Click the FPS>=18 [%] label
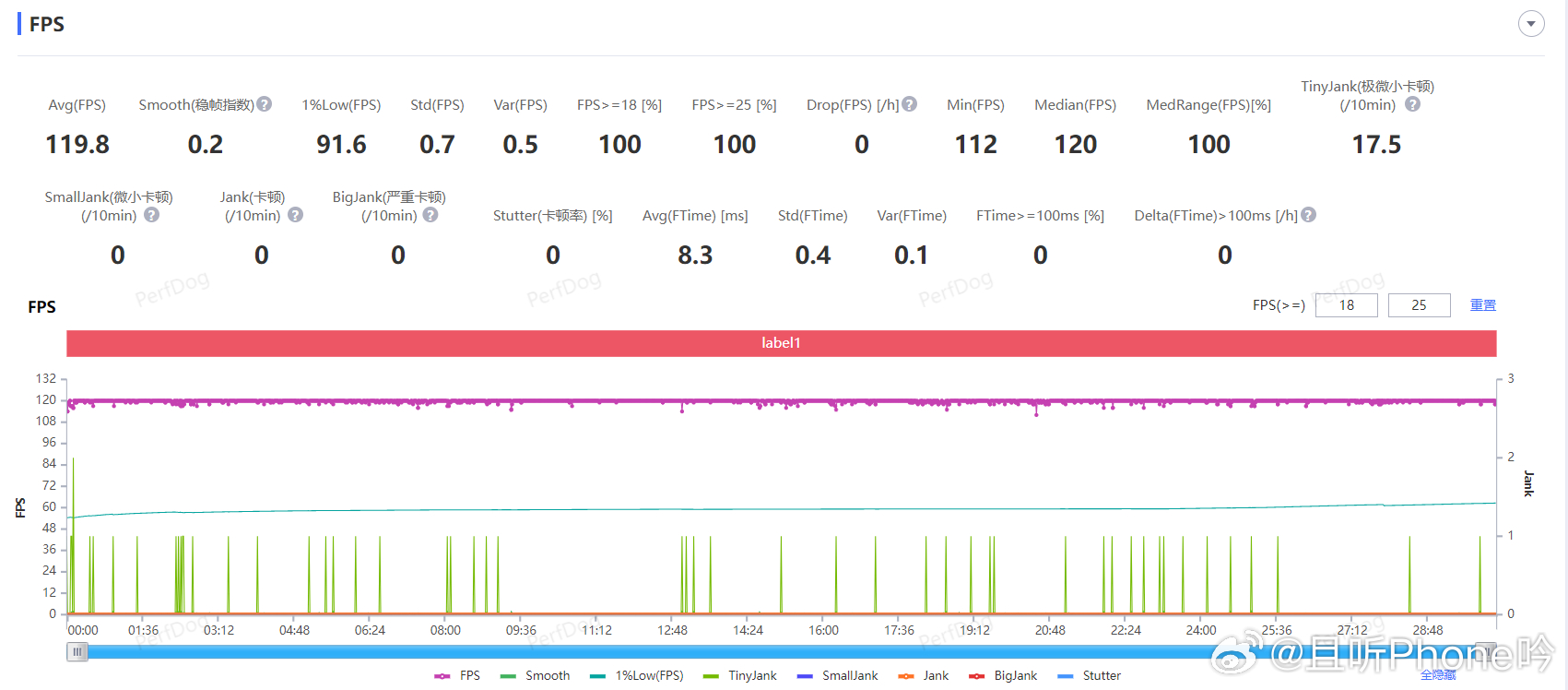The image size is (1568, 690). [x=619, y=105]
